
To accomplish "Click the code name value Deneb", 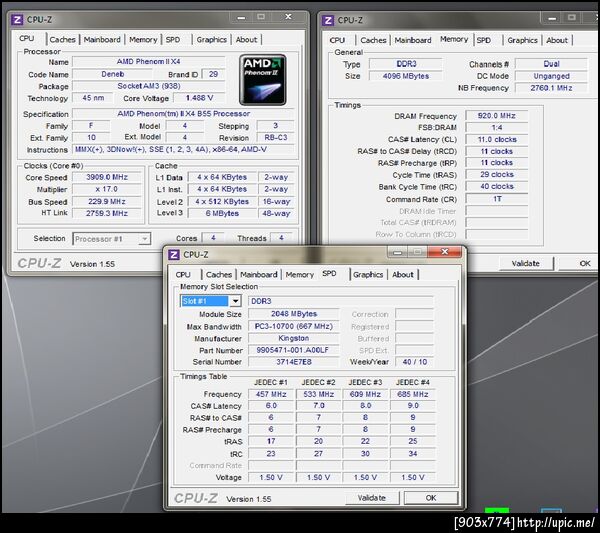I will [112, 74].
